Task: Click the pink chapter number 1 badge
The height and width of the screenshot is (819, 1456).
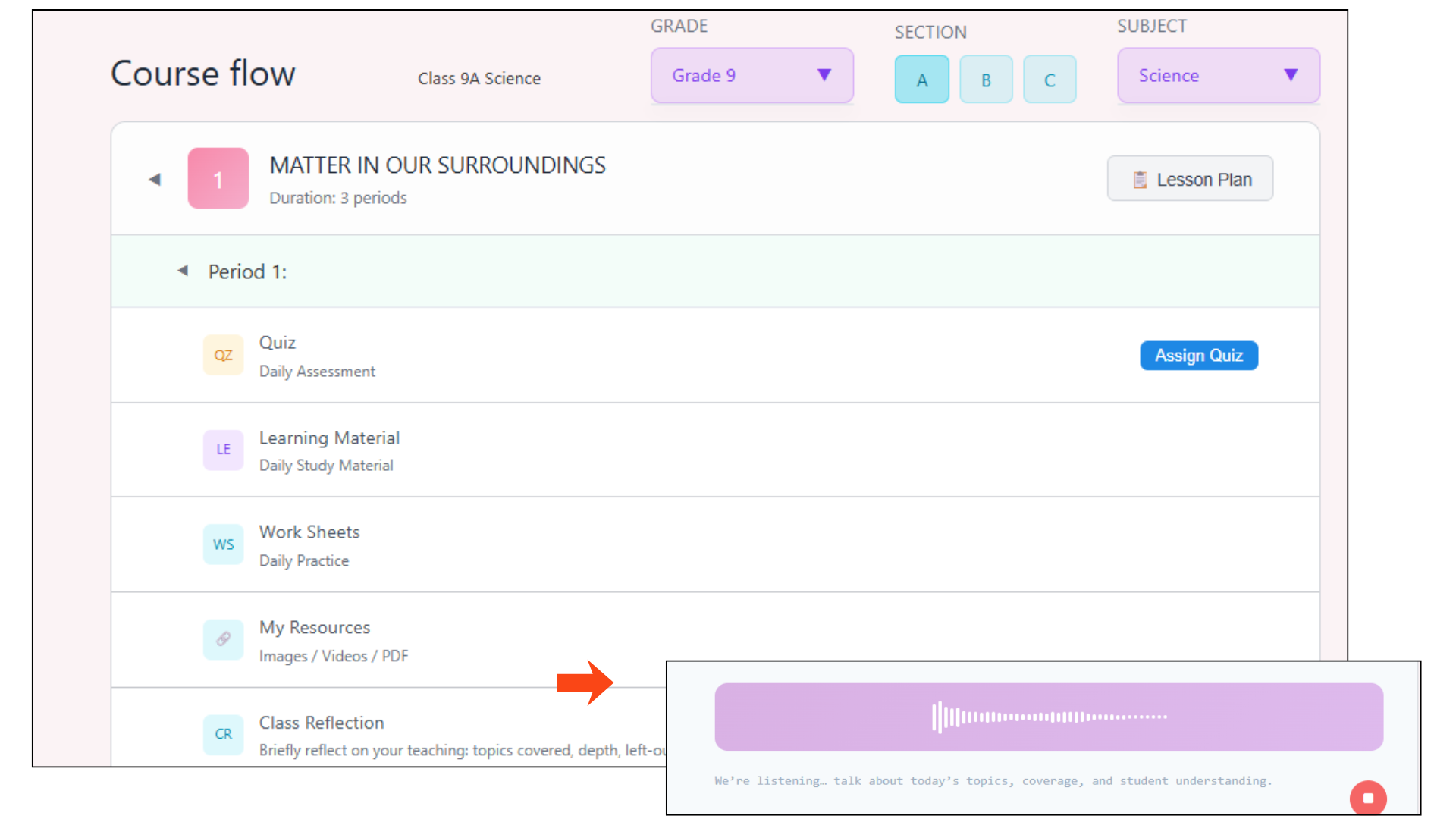Action: 218,178
